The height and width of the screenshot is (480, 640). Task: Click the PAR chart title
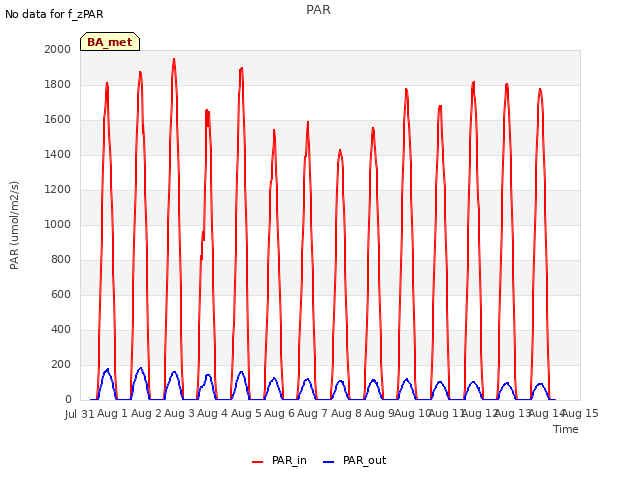coord(318,10)
